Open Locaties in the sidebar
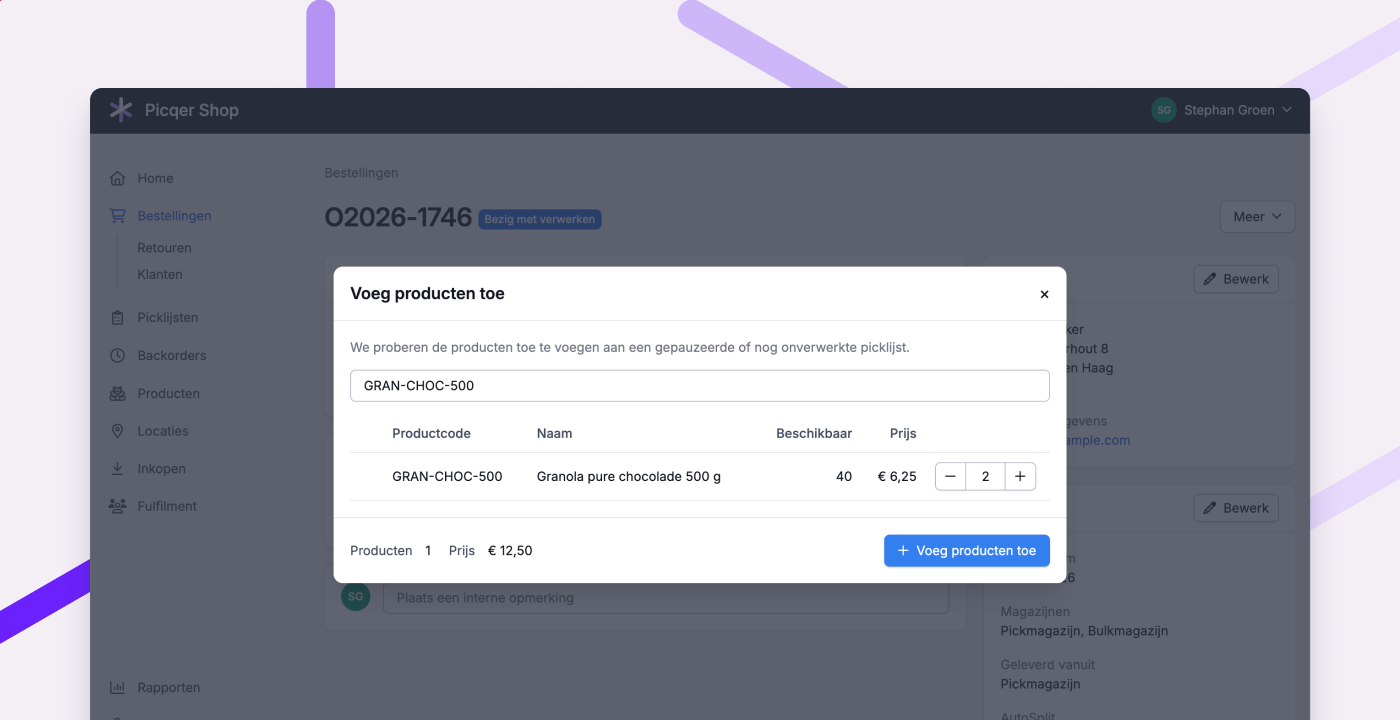Image resolution: width=1400 pixels, height=720 pixels. 163,431
